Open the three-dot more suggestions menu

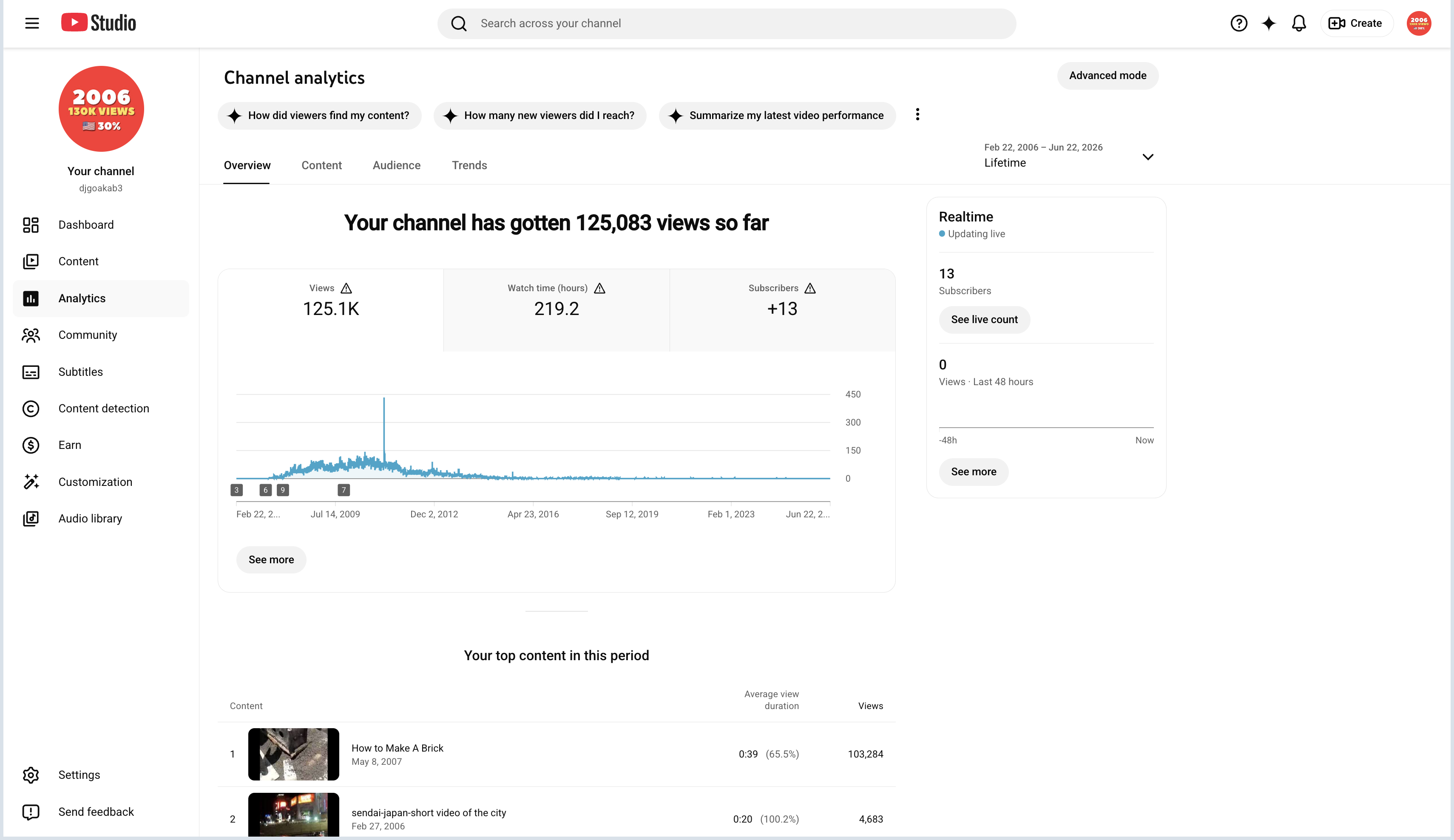[x=917, y=115]
